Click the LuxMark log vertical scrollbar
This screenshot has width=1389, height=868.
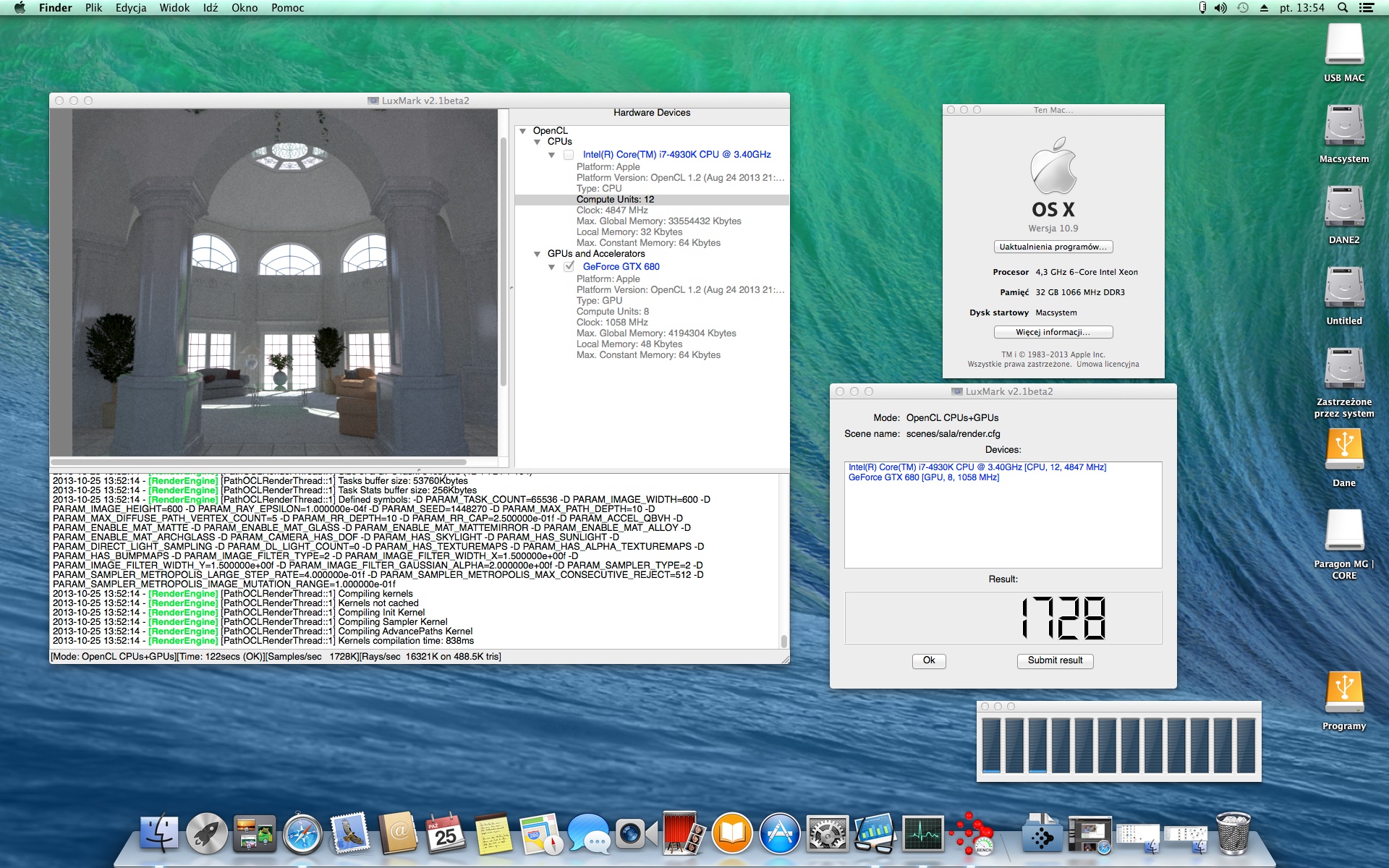tap(783, 641)
